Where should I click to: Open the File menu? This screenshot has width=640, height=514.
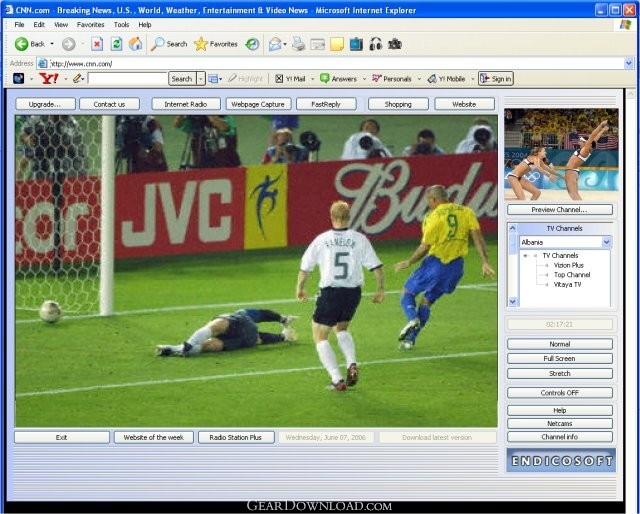tap(19, 24)
